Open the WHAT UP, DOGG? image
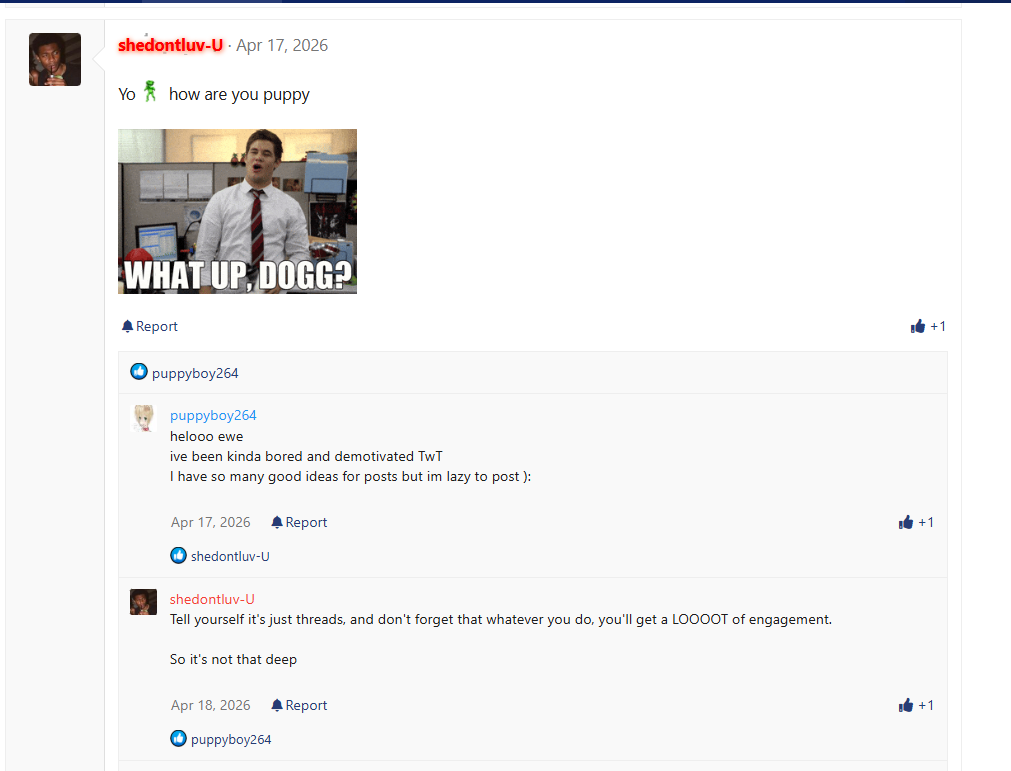The width and height of the screenshot is (1011, 771). 237,211
